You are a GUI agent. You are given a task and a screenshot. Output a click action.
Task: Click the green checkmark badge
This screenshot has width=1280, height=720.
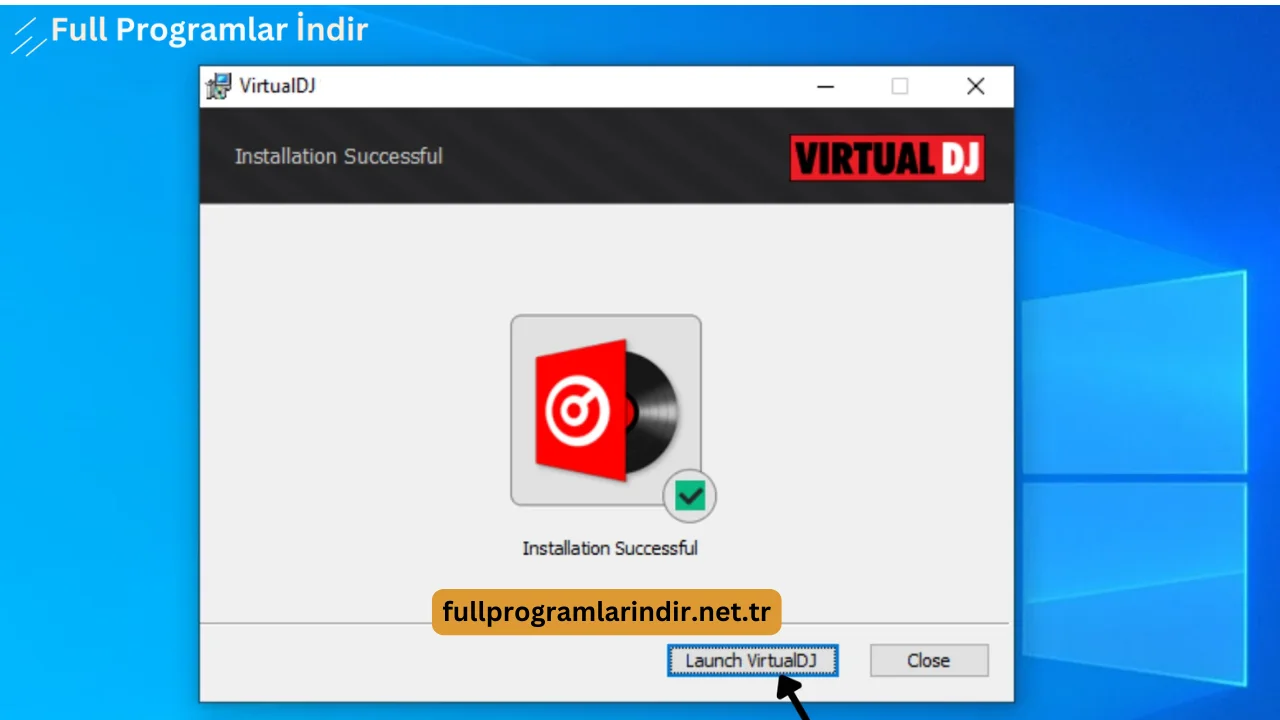[690, 495]
